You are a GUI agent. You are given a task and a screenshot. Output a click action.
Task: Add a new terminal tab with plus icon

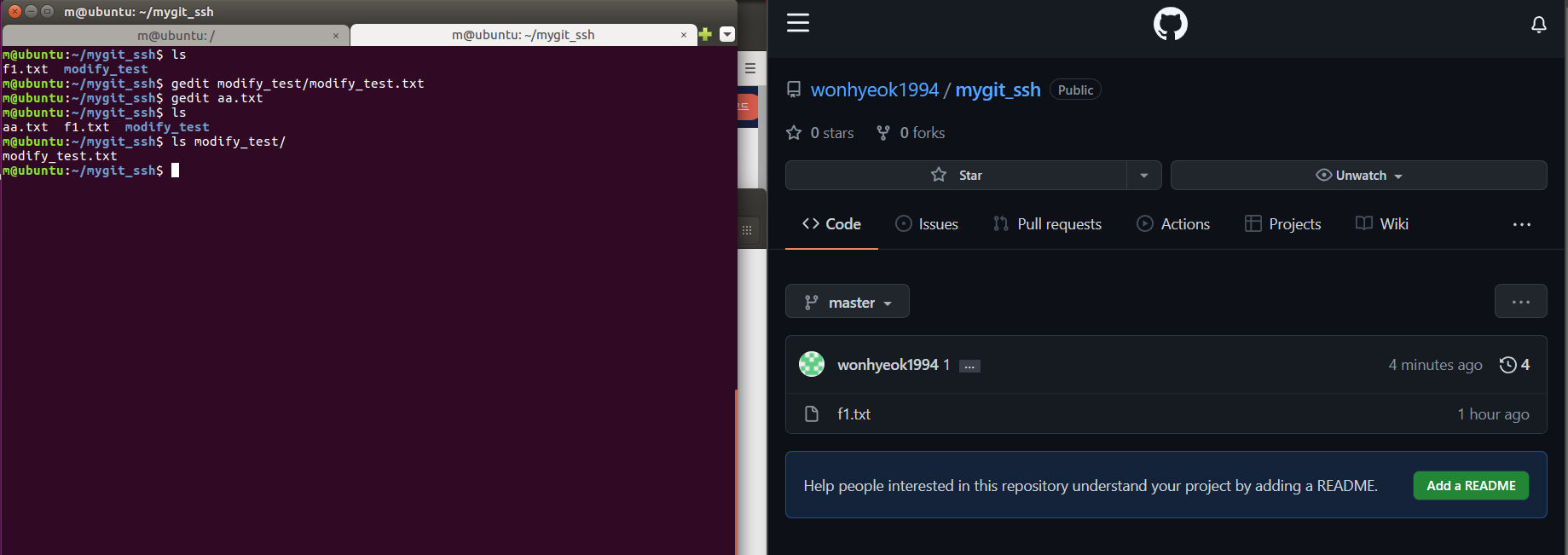click(x=705, y=34)
